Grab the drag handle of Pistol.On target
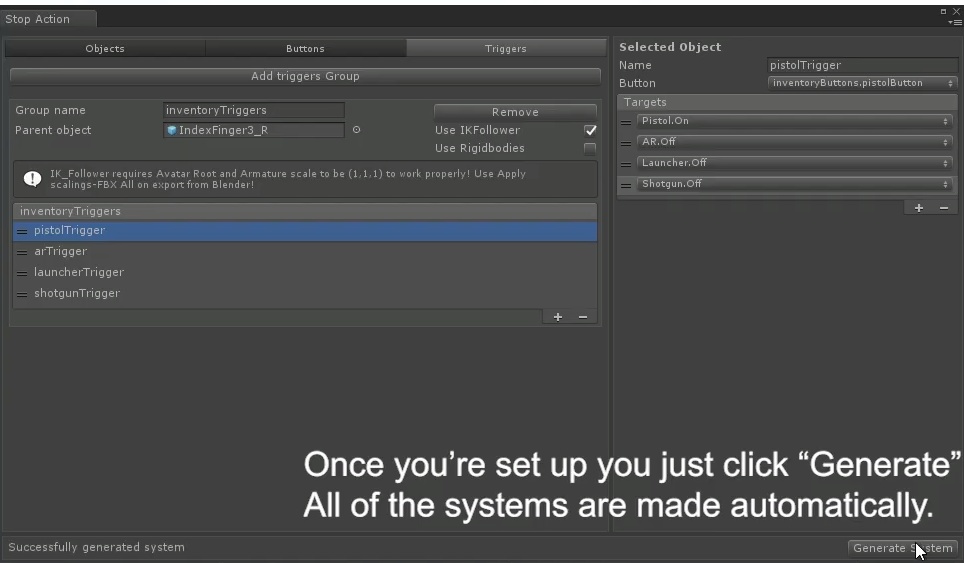The width and height of the screenshot is (964, 563). [x=626, y=122]
